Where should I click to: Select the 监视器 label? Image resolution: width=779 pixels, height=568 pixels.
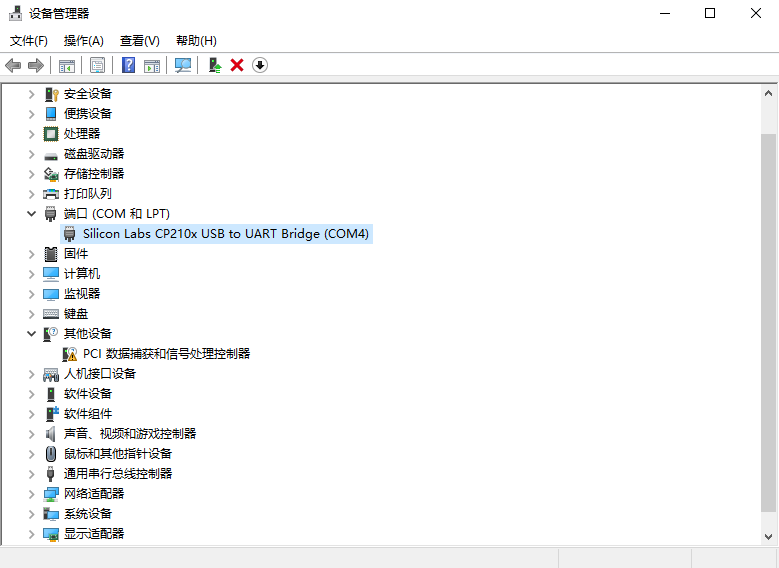pyautogui.click(x=82, y=294)
